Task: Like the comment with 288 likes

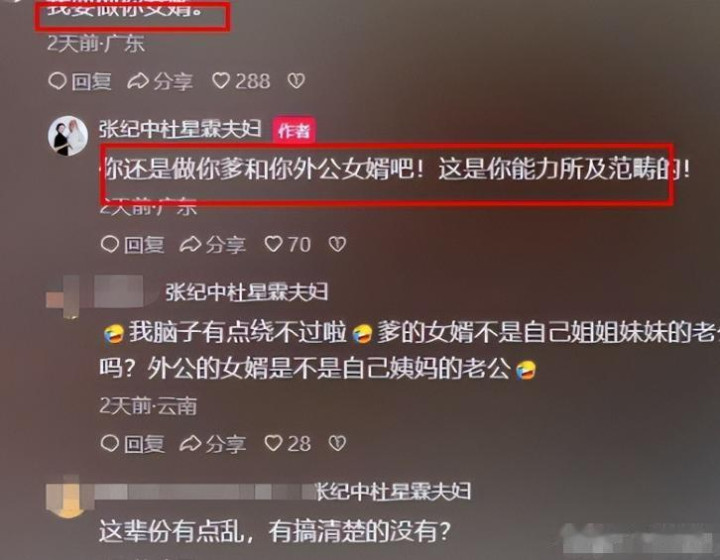Action: pos(241,81)
